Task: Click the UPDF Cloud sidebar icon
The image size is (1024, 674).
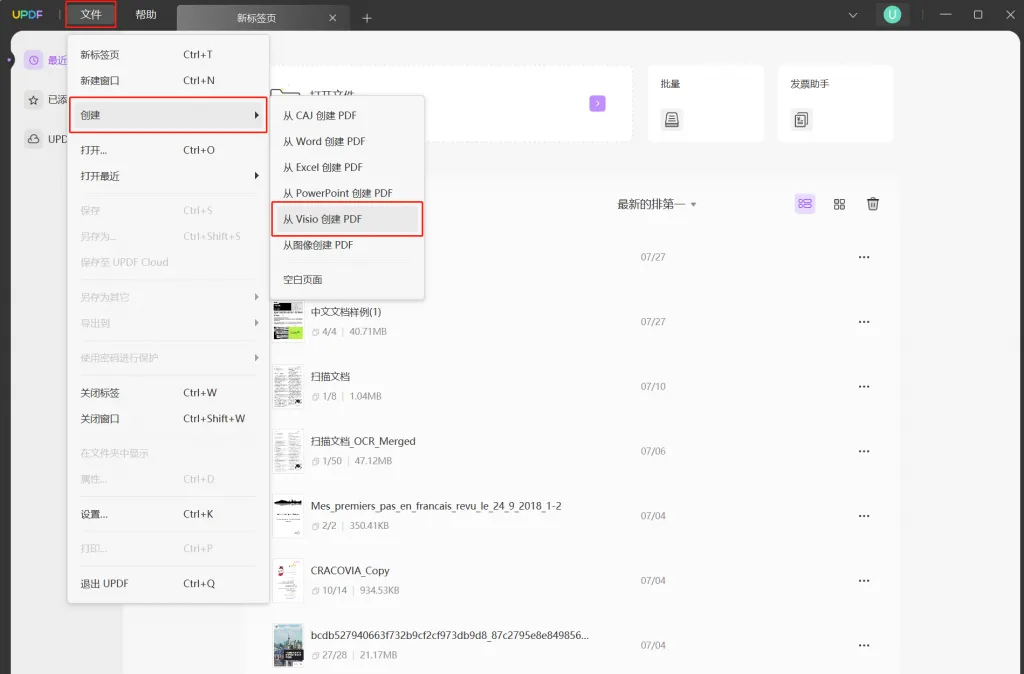Action: pyautogui.click(x=33, y=139)
